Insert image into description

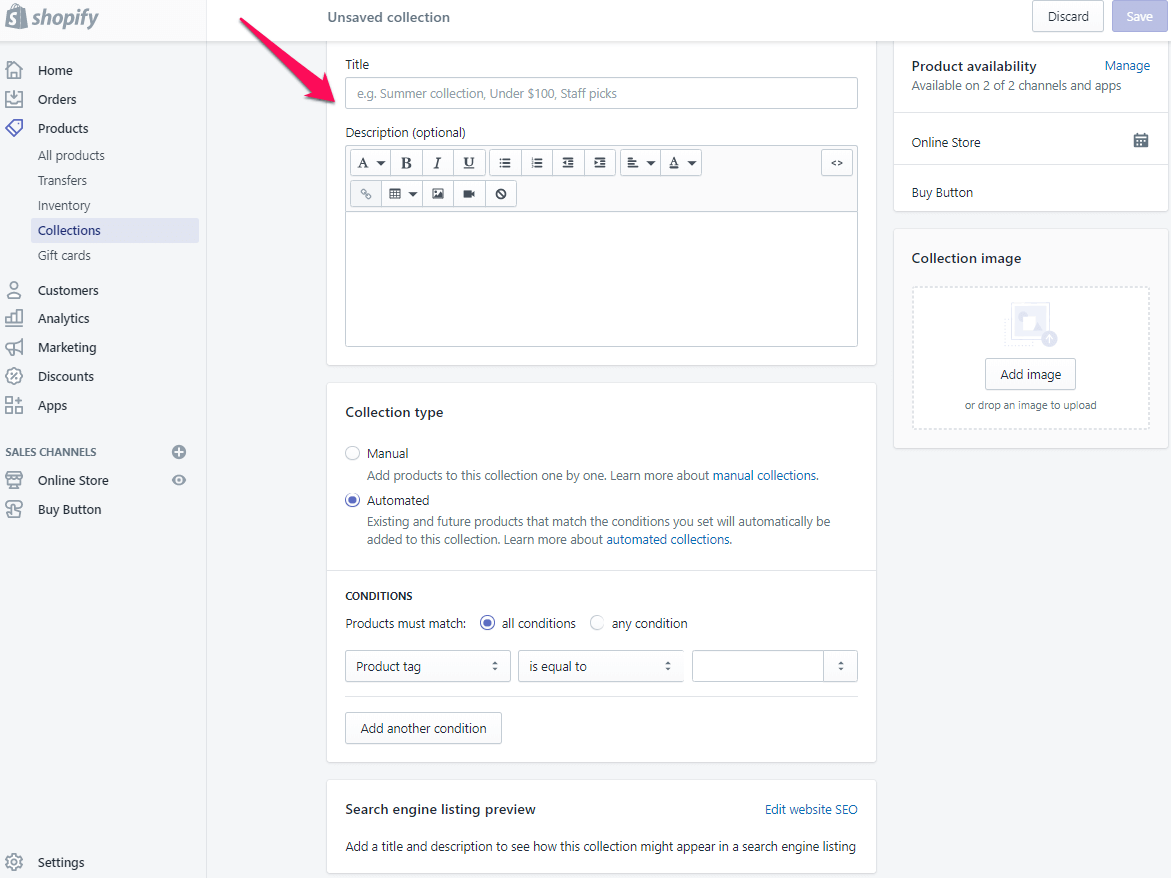pyautogui.click(x=438, y=194)
